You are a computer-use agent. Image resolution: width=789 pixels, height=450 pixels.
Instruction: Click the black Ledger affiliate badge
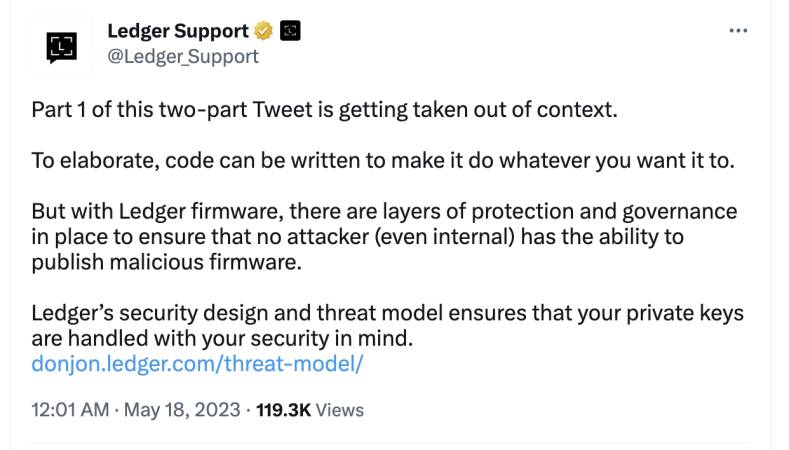pyautogui.click(x=290, y=31)
